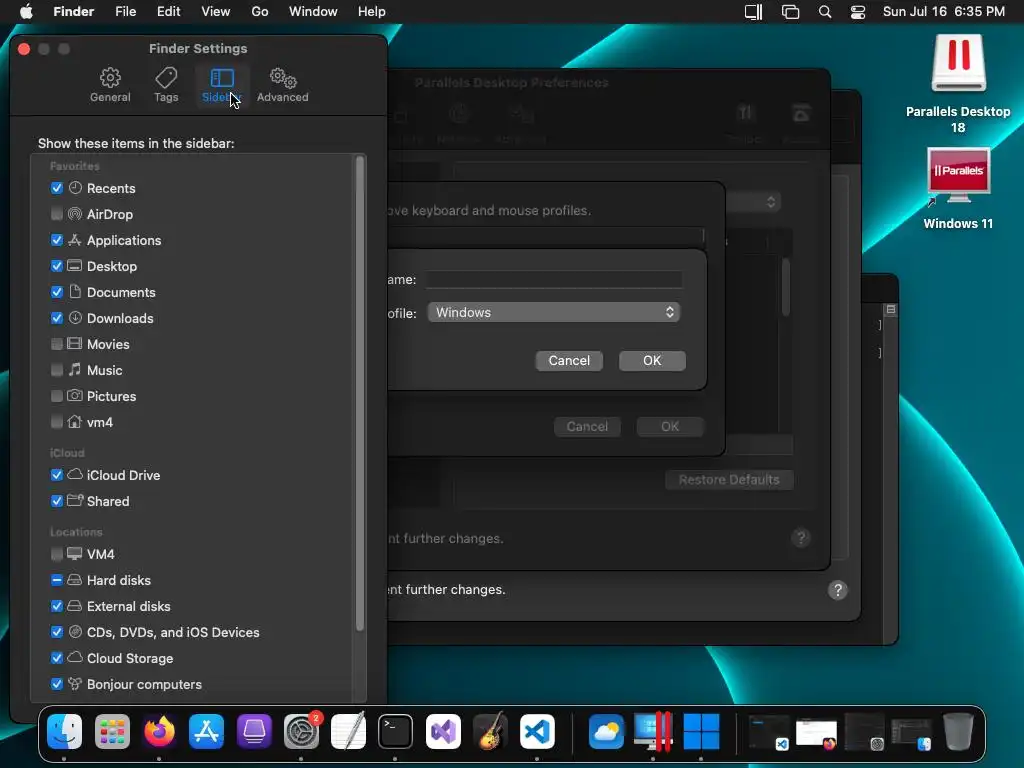Click the dimmed Cancel button in the Parallels sheet
Screen dimensions: 1024x768
pyautogui.click(x=587, y=426)
